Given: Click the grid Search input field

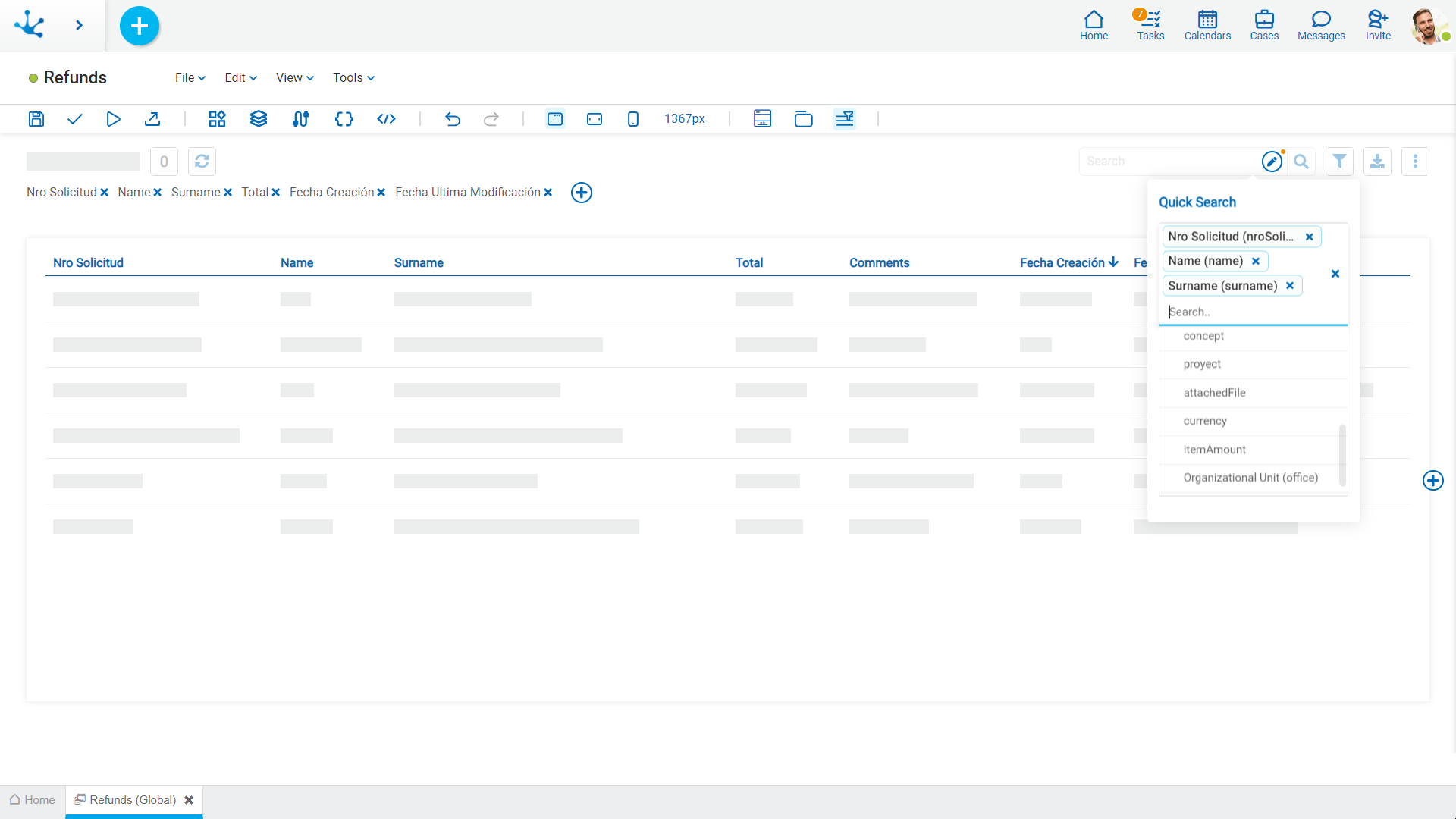Looking at the screenshot, I should 1168,162.
